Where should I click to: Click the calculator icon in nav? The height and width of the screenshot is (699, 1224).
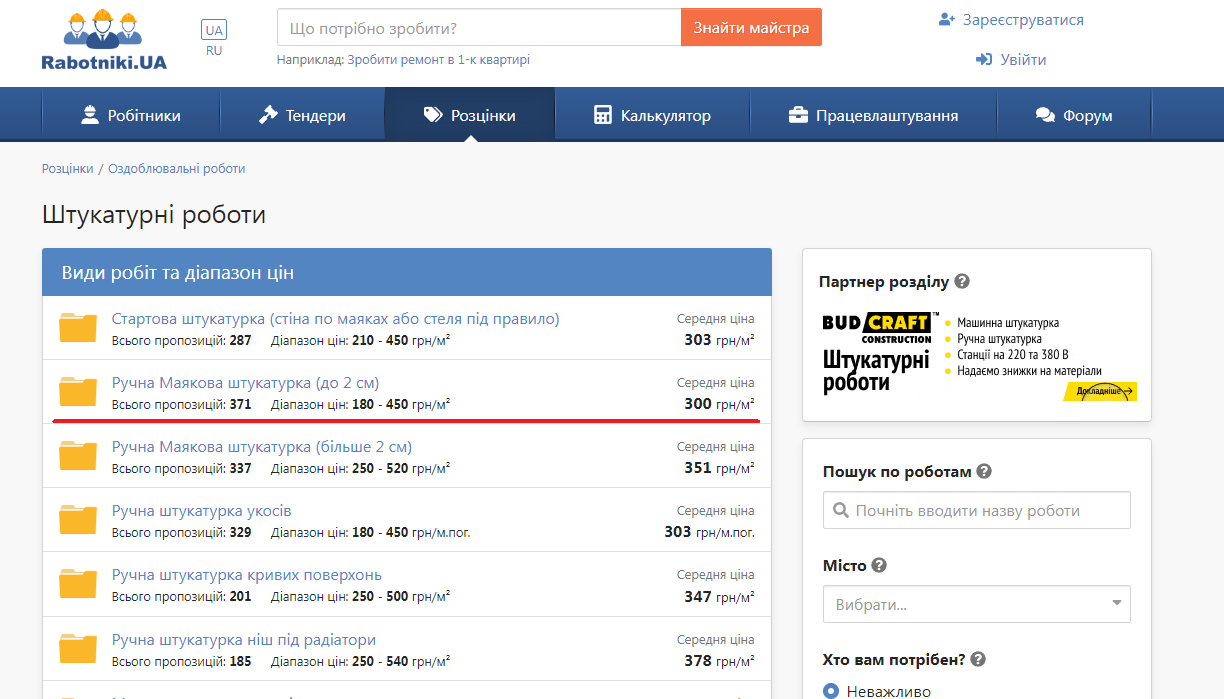[x=603, y=115]
